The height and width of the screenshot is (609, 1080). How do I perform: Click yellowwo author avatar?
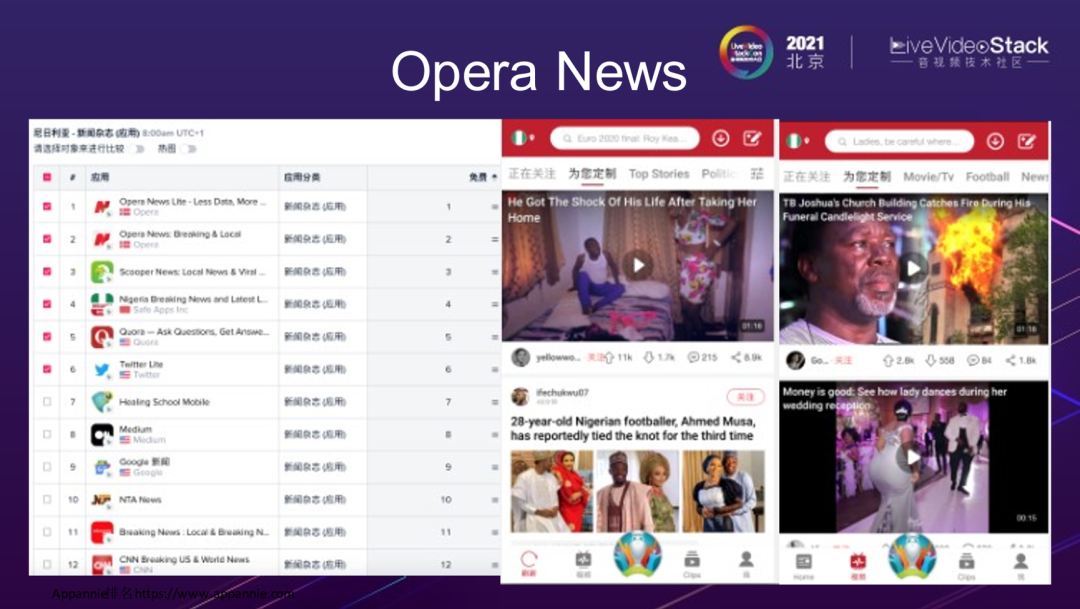coord(521,357)
